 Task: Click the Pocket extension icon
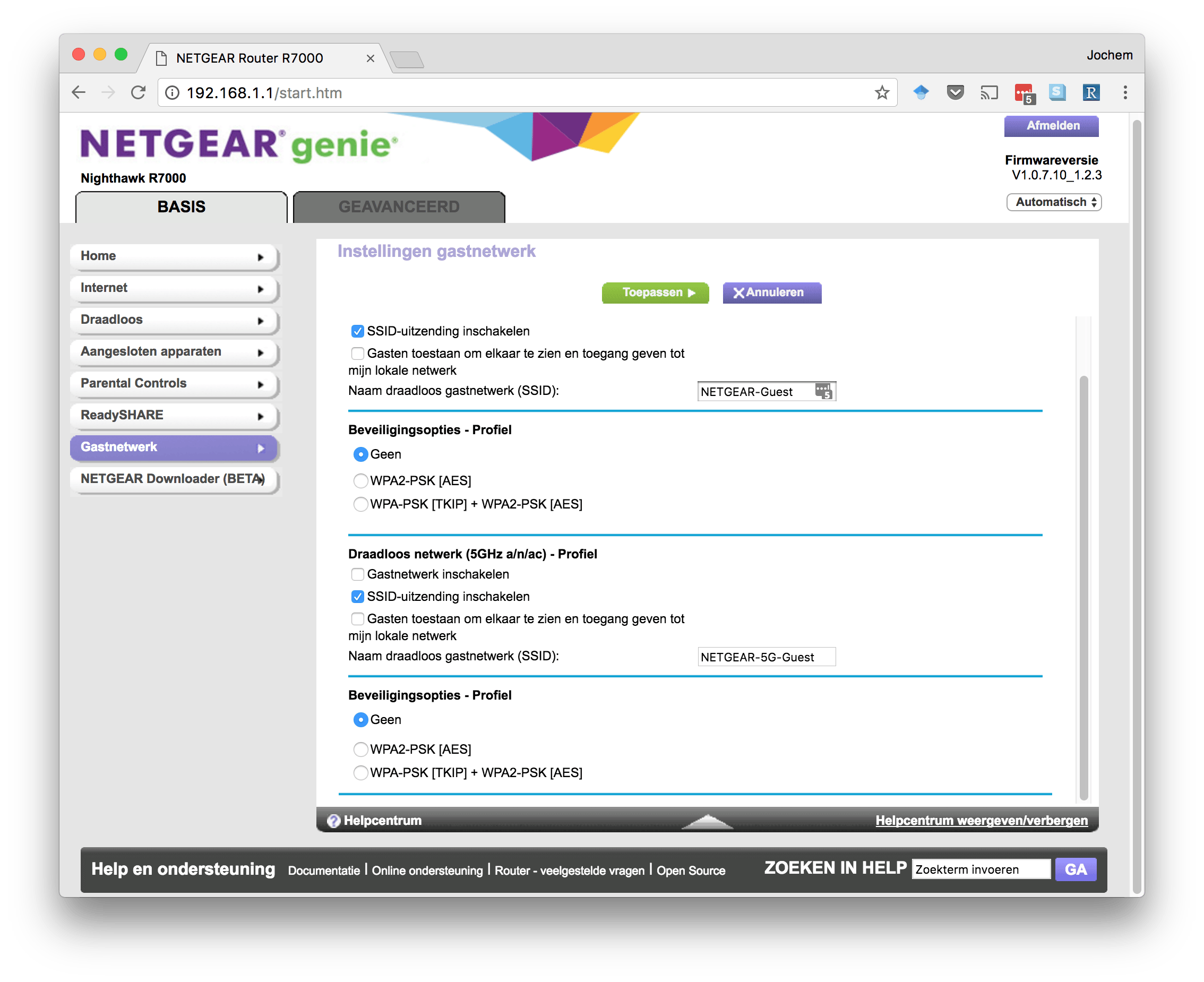[955, 92]
